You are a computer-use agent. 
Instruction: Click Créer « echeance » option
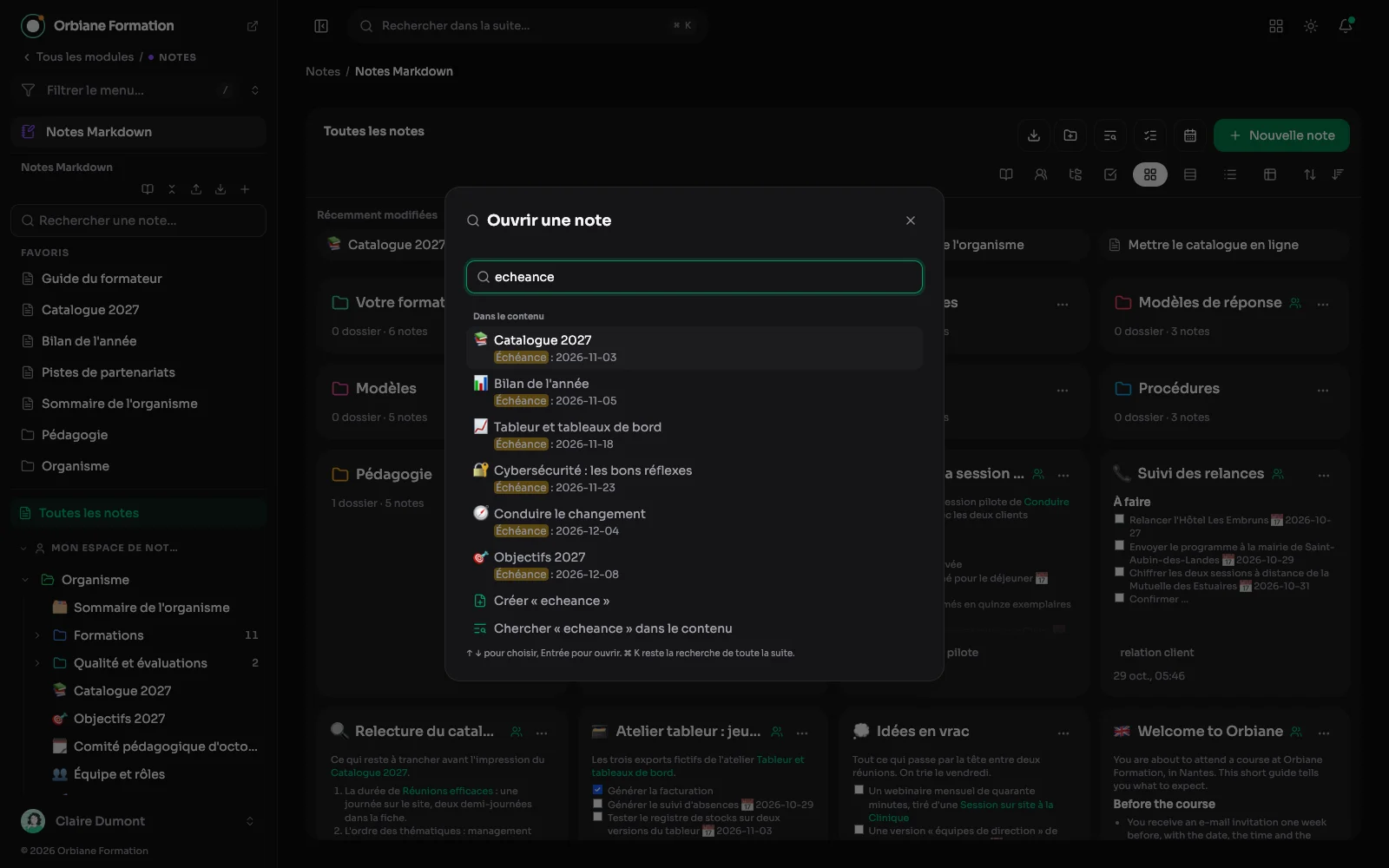pos(694,601)
